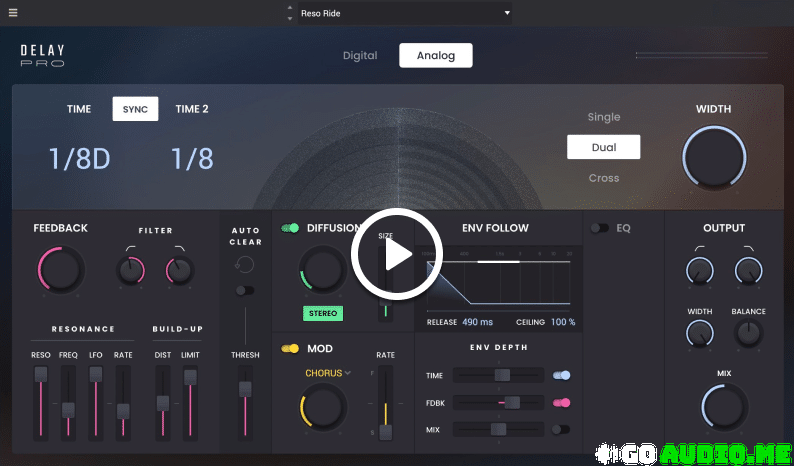
Task: Click the ENV FOLLOW heading
Action: click(495, 228)
